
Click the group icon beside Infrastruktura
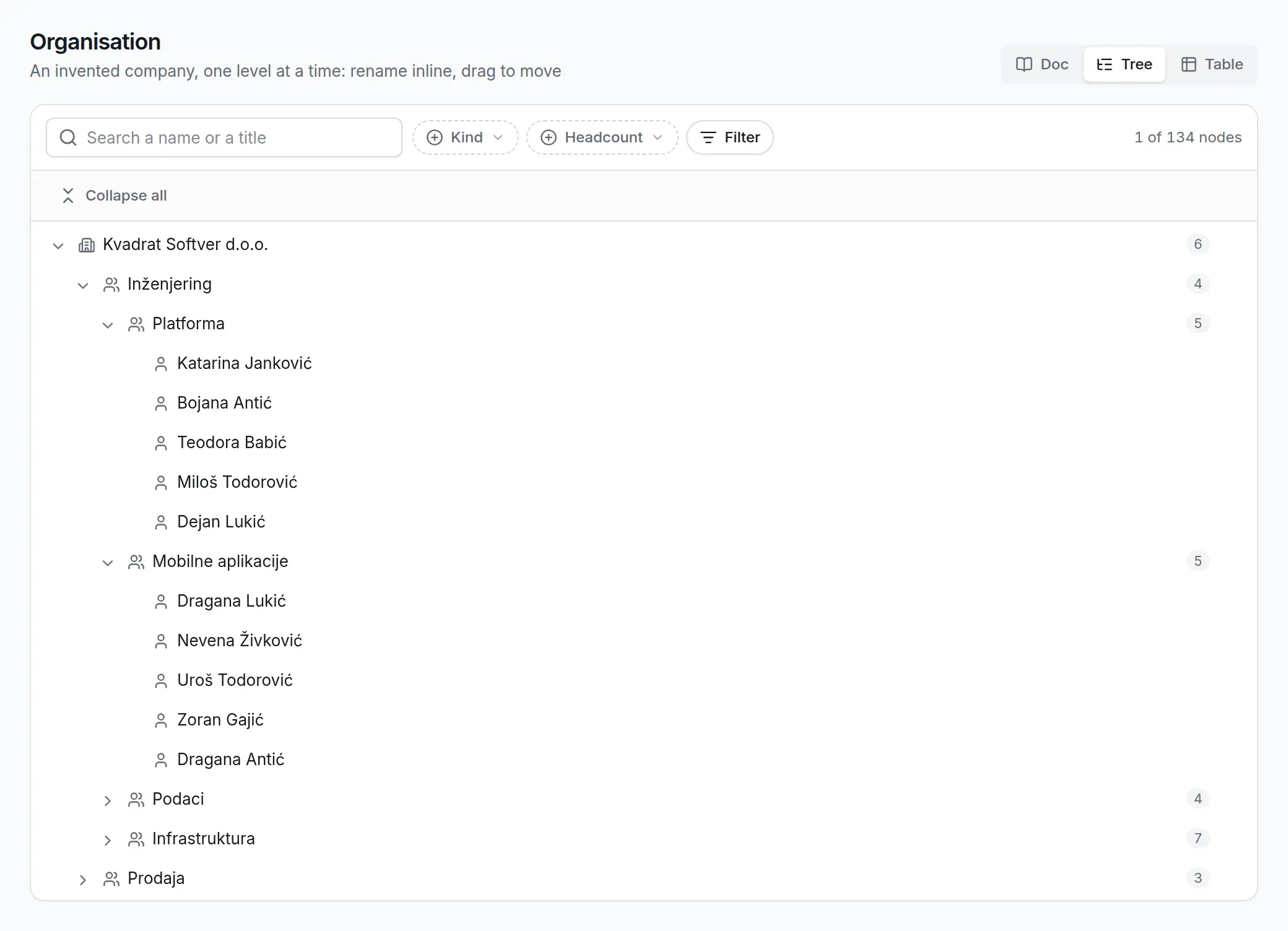pyautogui.click(x=136, y=839)
